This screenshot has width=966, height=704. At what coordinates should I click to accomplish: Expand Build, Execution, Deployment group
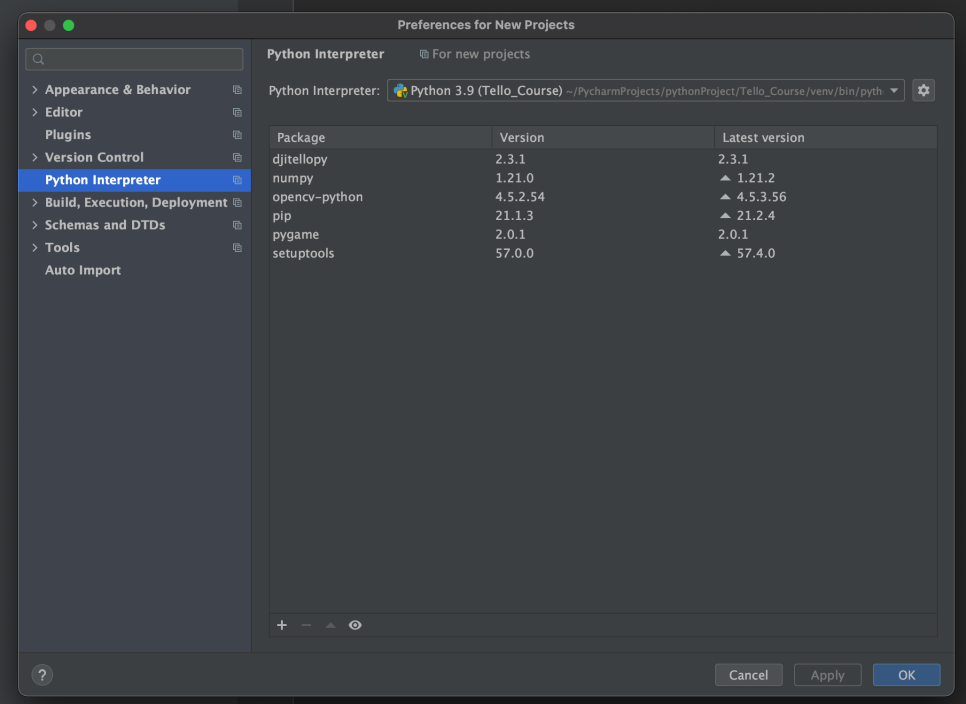[x=34, y=203]
